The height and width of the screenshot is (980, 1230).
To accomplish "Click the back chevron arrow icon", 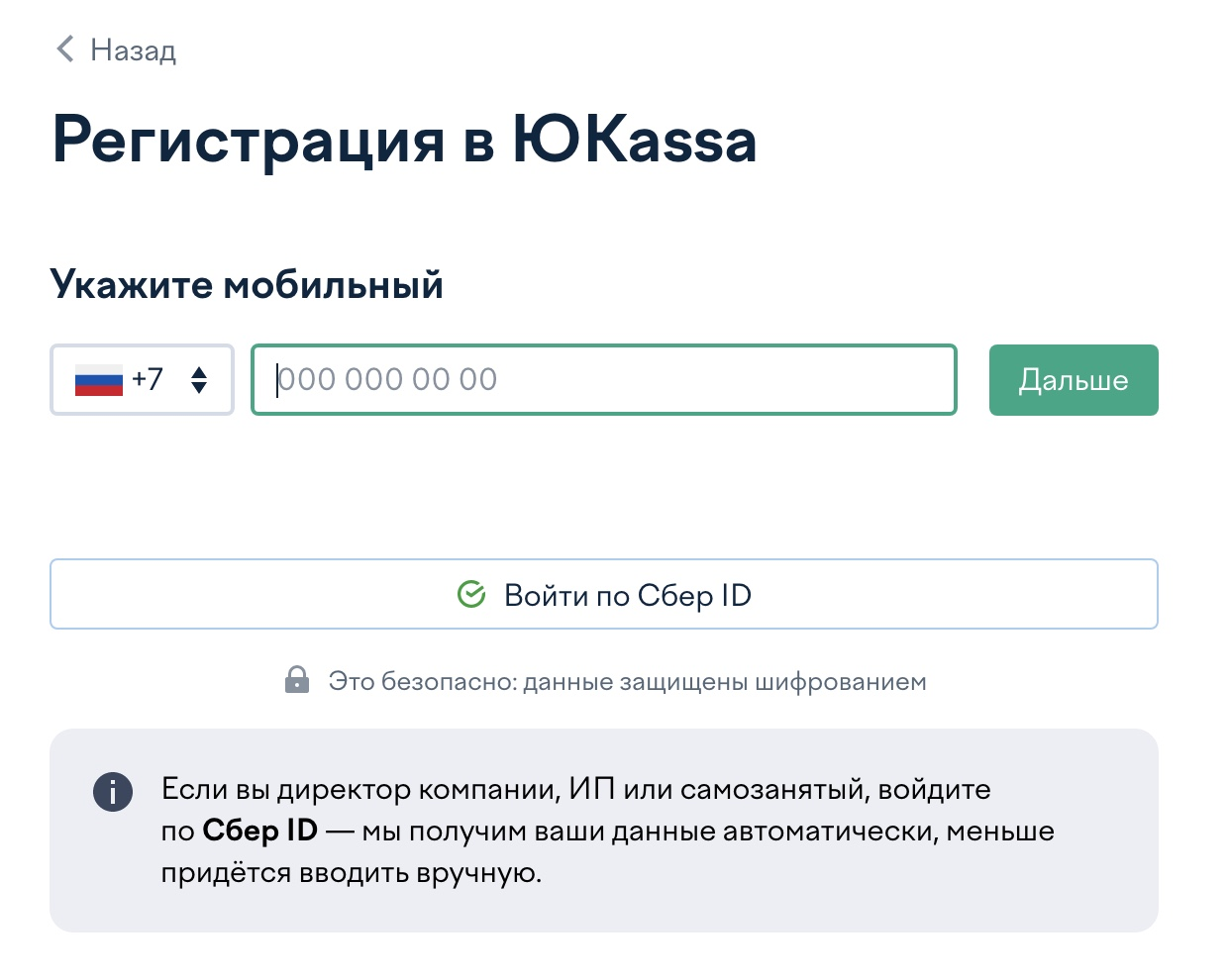I will (65, 49).
